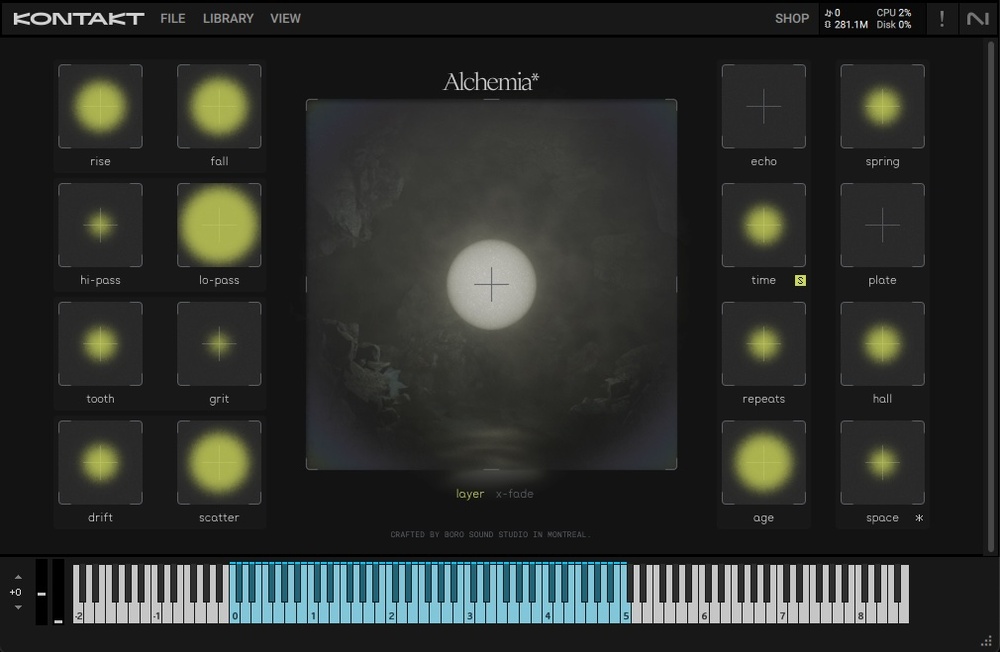Toggle the tempo sync S next to time
Viewport: 1000px width, 652px height.
coord(800,281)
